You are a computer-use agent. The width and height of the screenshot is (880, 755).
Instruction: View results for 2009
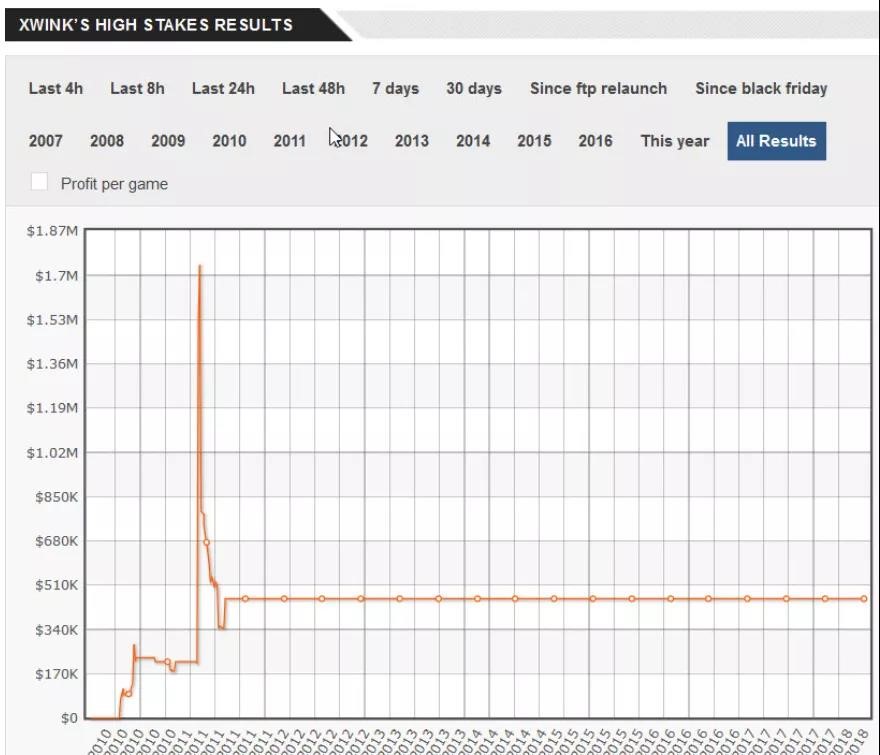coord(168,141)
